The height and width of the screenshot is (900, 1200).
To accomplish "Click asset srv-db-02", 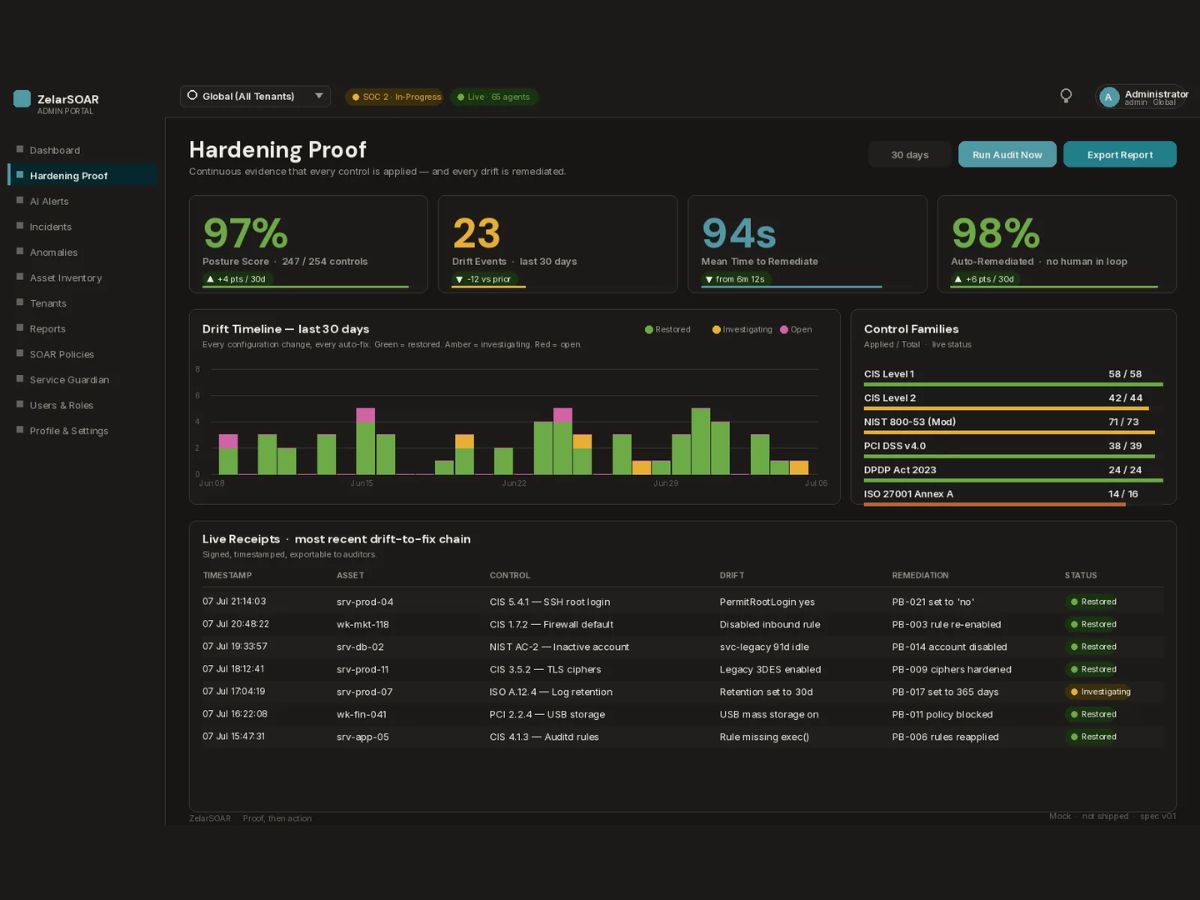I will coord(360,647).
